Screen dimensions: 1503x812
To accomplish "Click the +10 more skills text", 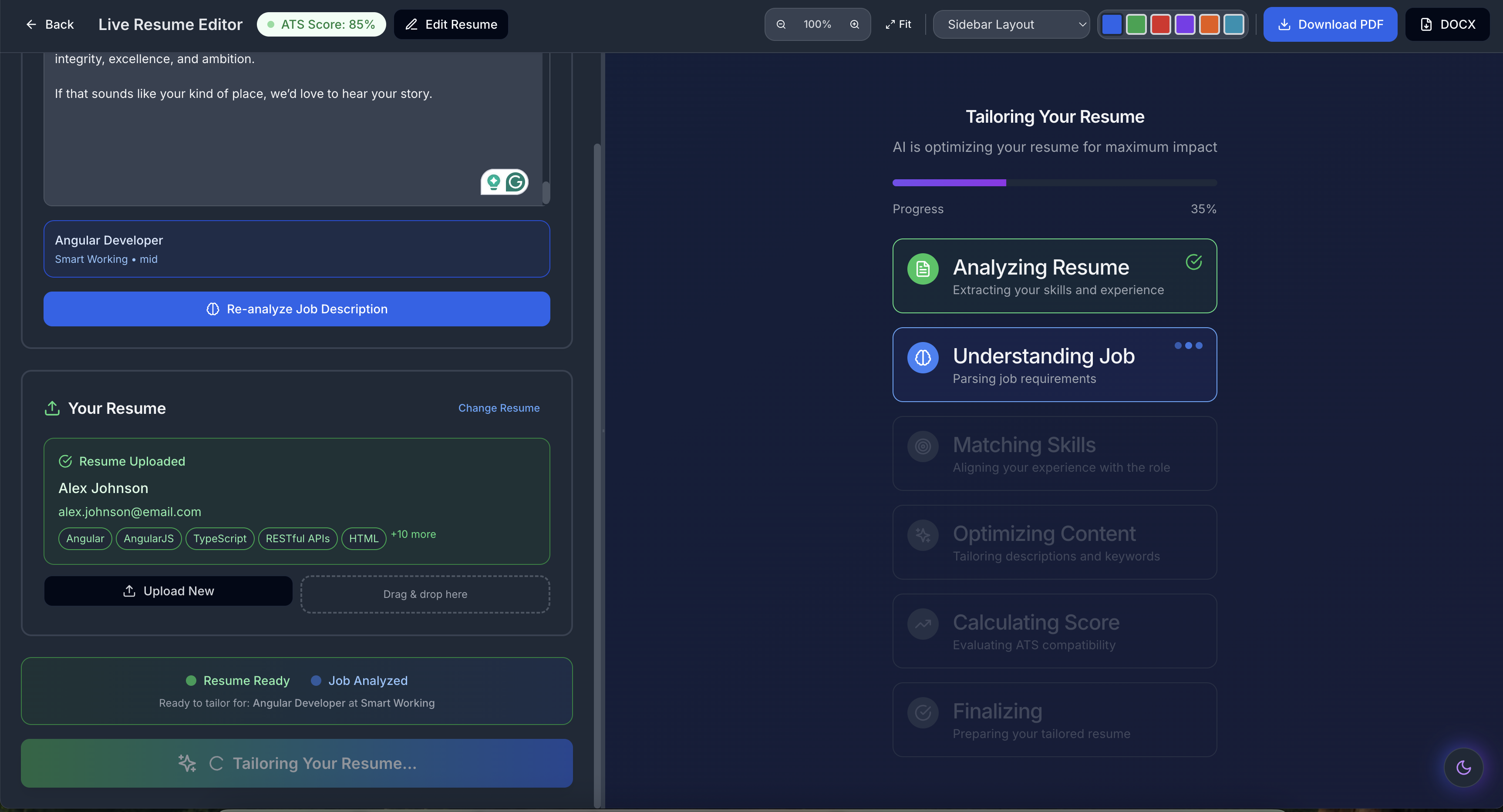I will point(414,534).
